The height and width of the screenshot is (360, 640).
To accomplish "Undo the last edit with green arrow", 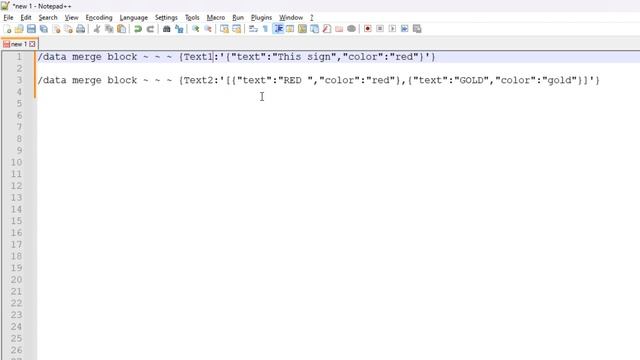I will 138,29.
